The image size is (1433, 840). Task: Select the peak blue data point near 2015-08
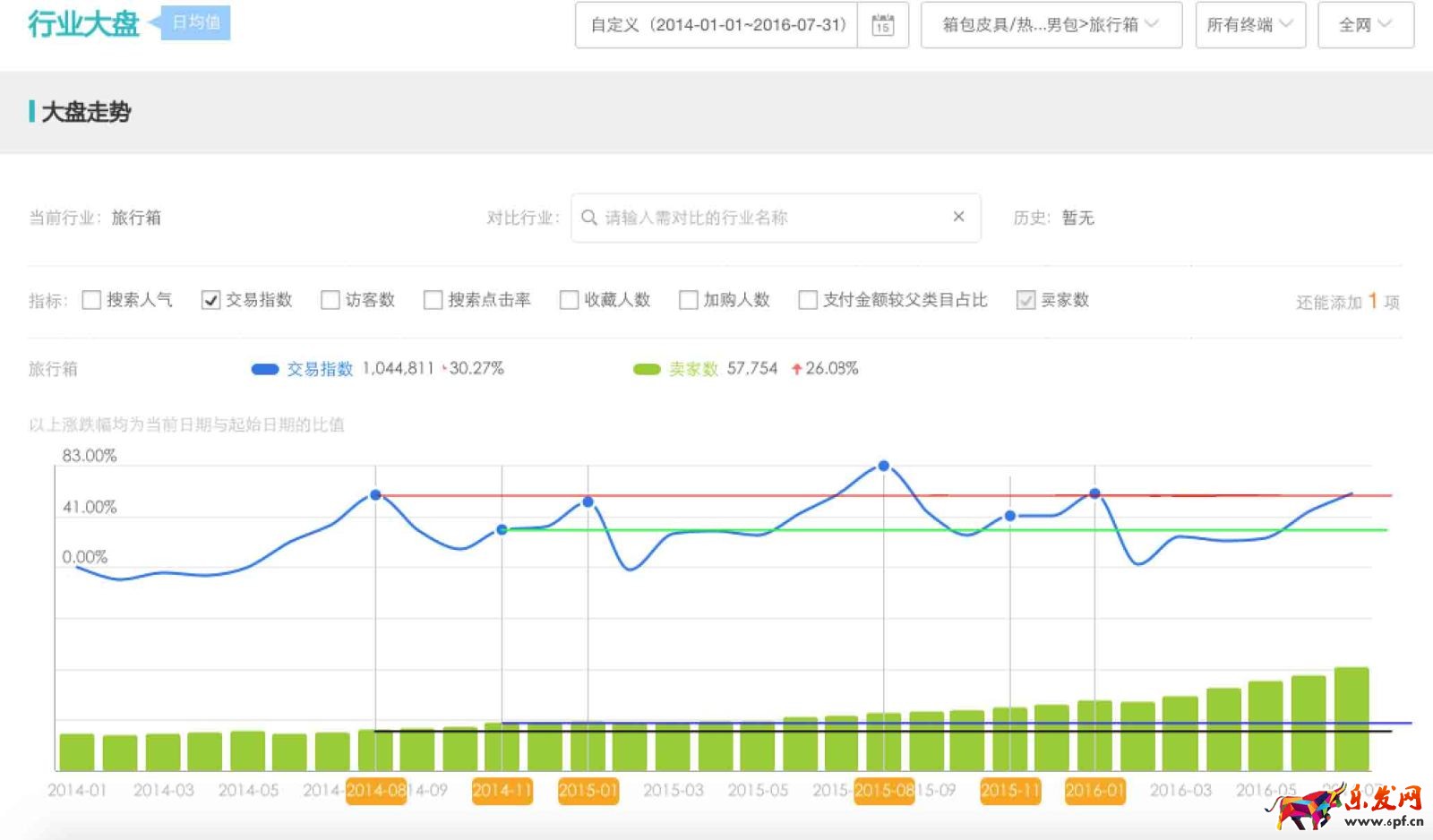click(x=885, y=464)
